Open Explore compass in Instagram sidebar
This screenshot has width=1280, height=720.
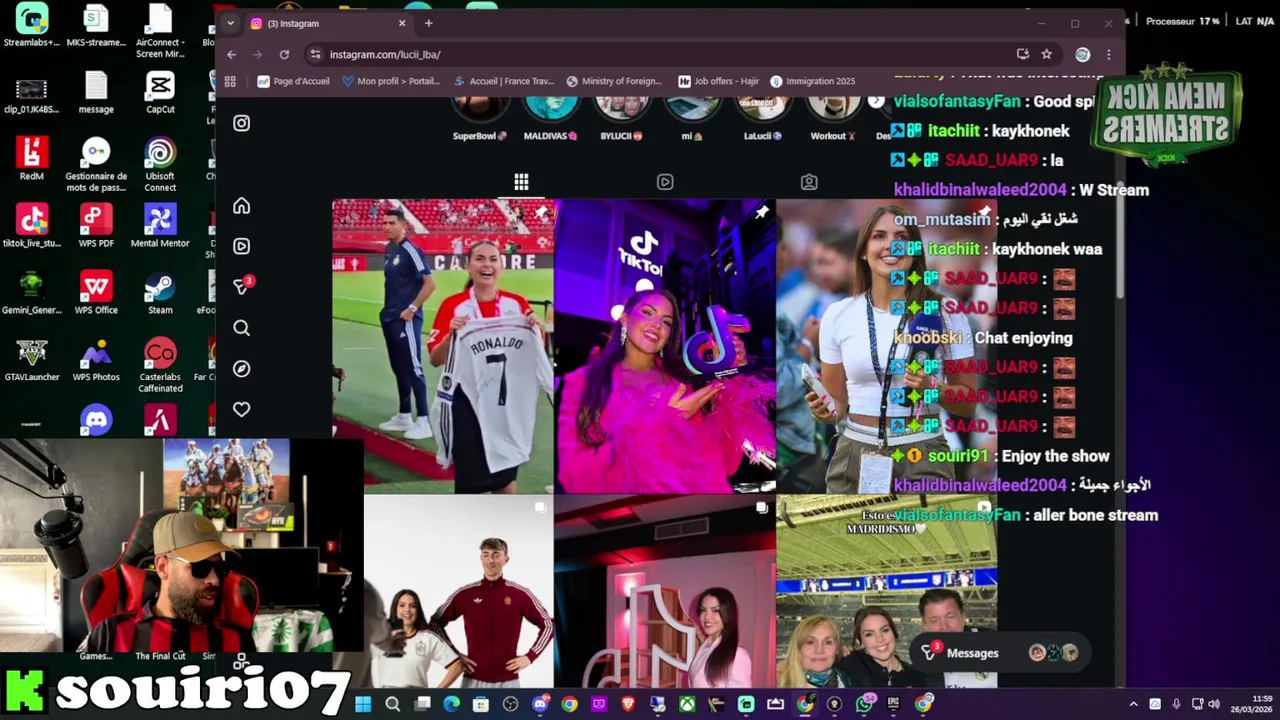point(241,369)
